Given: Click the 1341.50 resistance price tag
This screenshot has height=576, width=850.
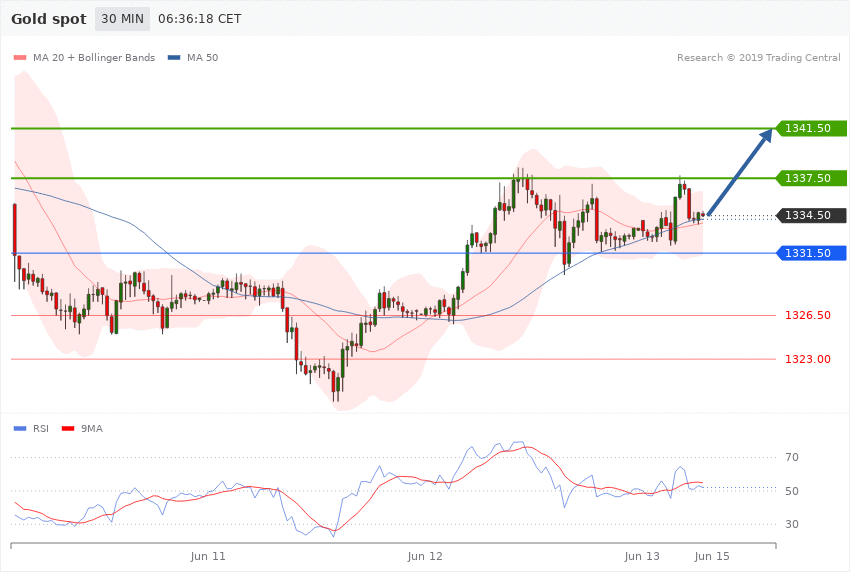Looking at the screenshot, I should (x=811, y=128).
